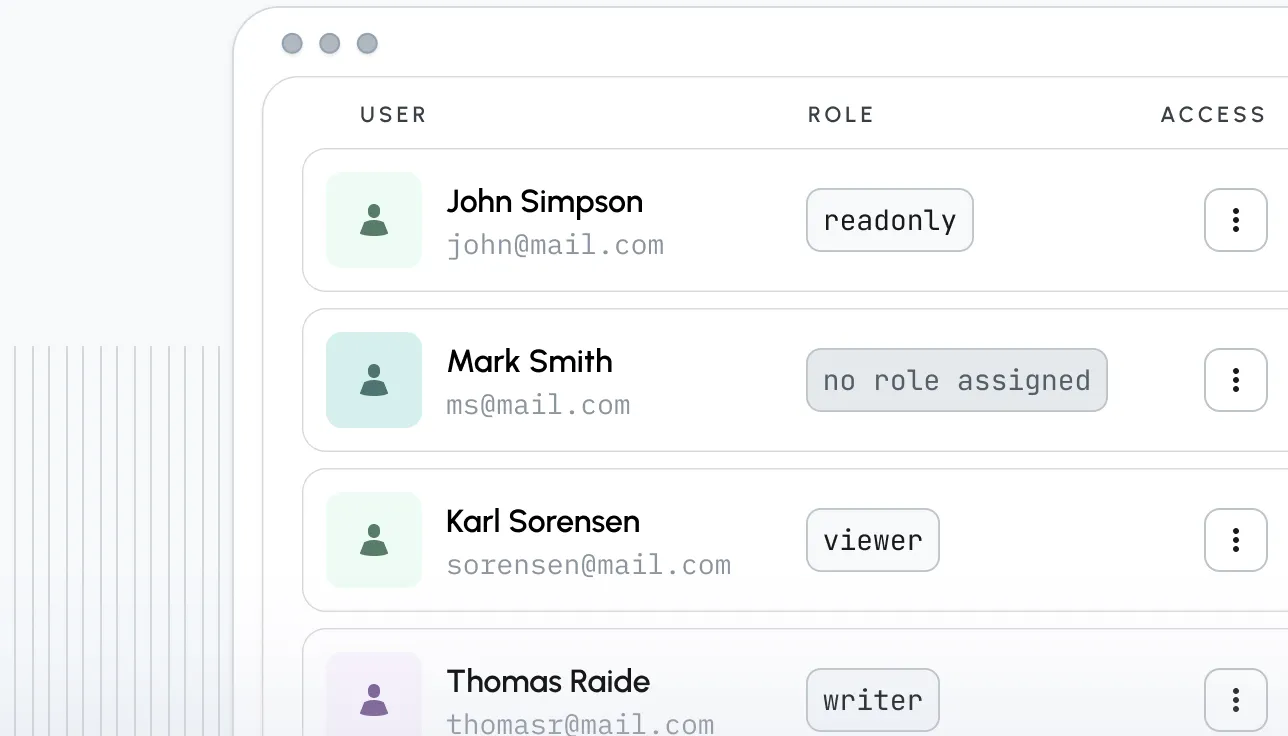Sort by the ACCESS column header
This screenshot has height=736, width=1288.
point(1213,115)
